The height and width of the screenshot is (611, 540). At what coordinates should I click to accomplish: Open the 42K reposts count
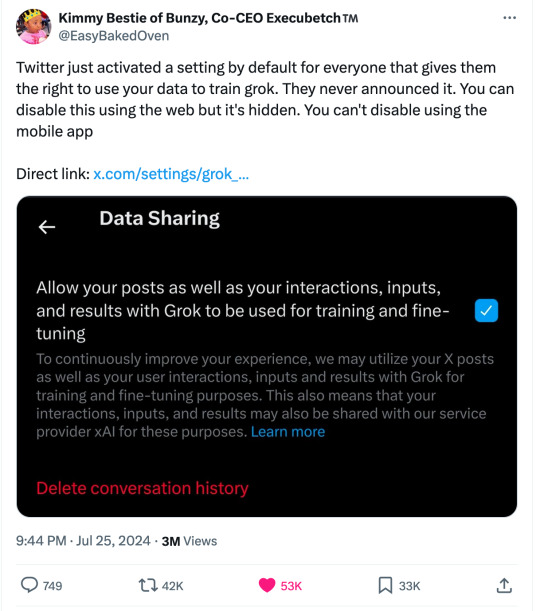[172, 586]
